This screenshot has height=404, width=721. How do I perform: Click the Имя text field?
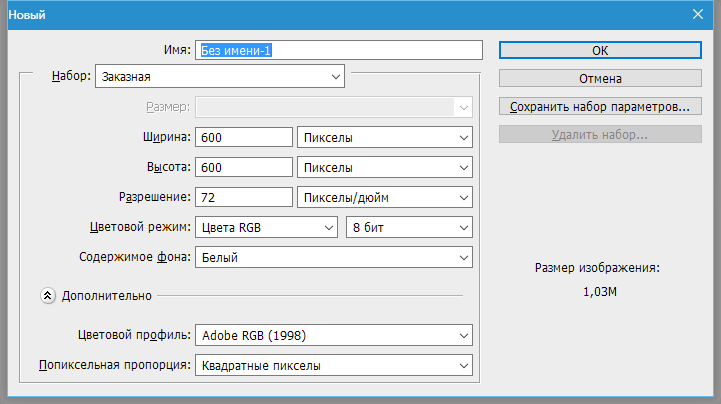click(339, 50)
